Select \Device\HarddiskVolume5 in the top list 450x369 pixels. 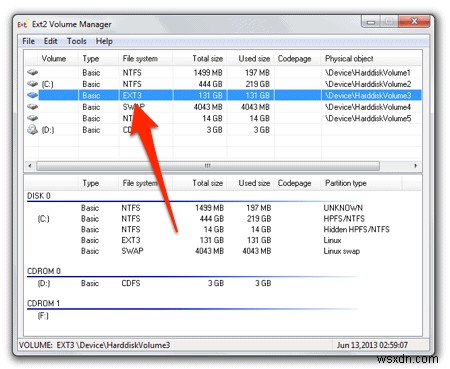(x=368, y=118)
